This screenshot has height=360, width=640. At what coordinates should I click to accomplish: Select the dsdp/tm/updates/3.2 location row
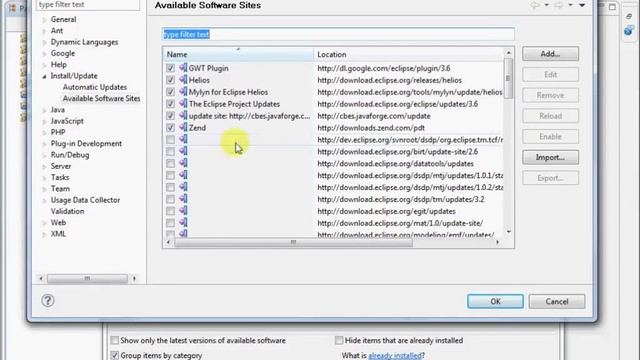401,199
